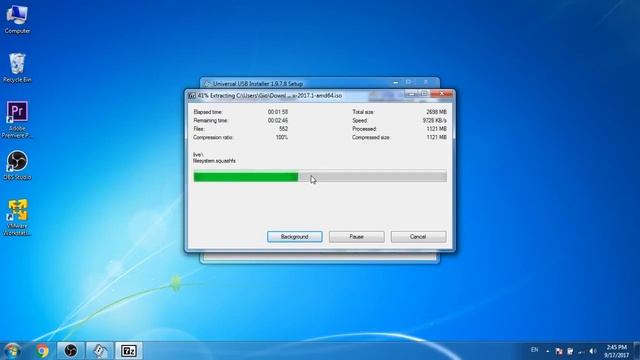Open the clock showing 2:45 PM
The width and height of the screenshot is (640, 360).
(616, 351)
